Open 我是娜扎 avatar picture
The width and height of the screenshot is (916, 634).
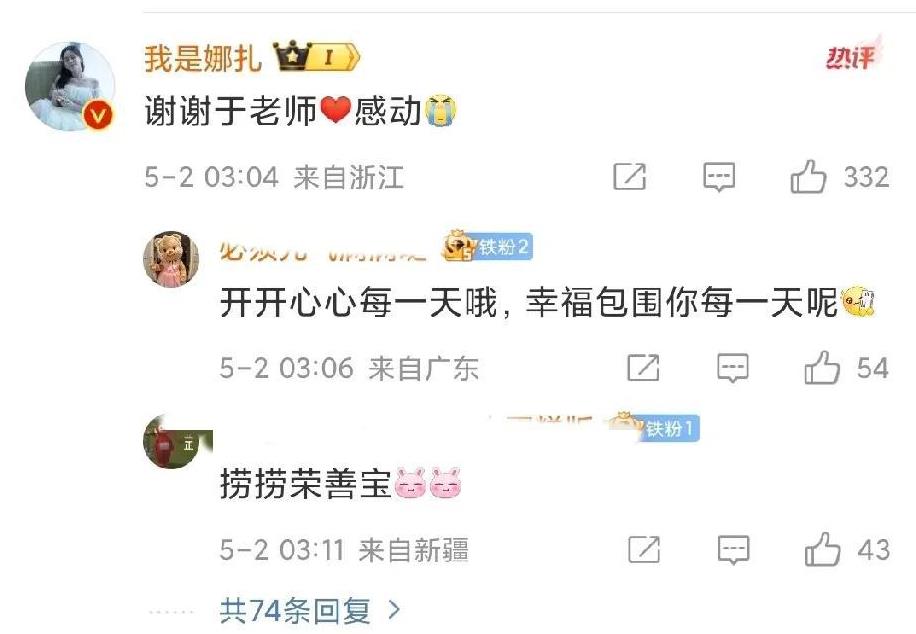coord(70,86)
